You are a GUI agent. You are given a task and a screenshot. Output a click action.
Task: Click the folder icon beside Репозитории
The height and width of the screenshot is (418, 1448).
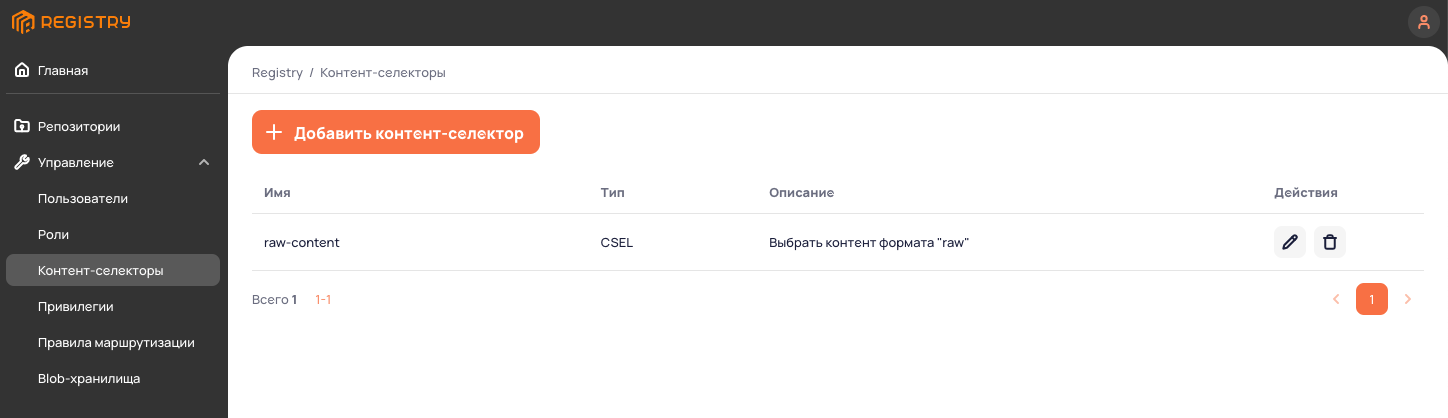[22, 127]
